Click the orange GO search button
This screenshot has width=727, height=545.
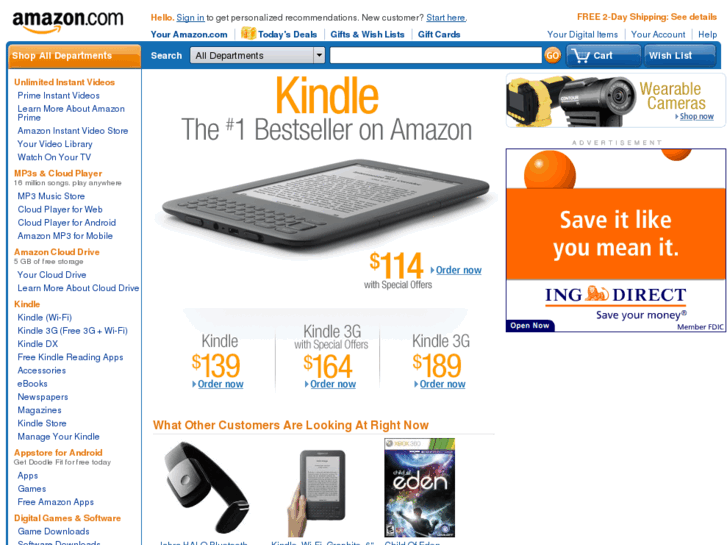(552, 56)
